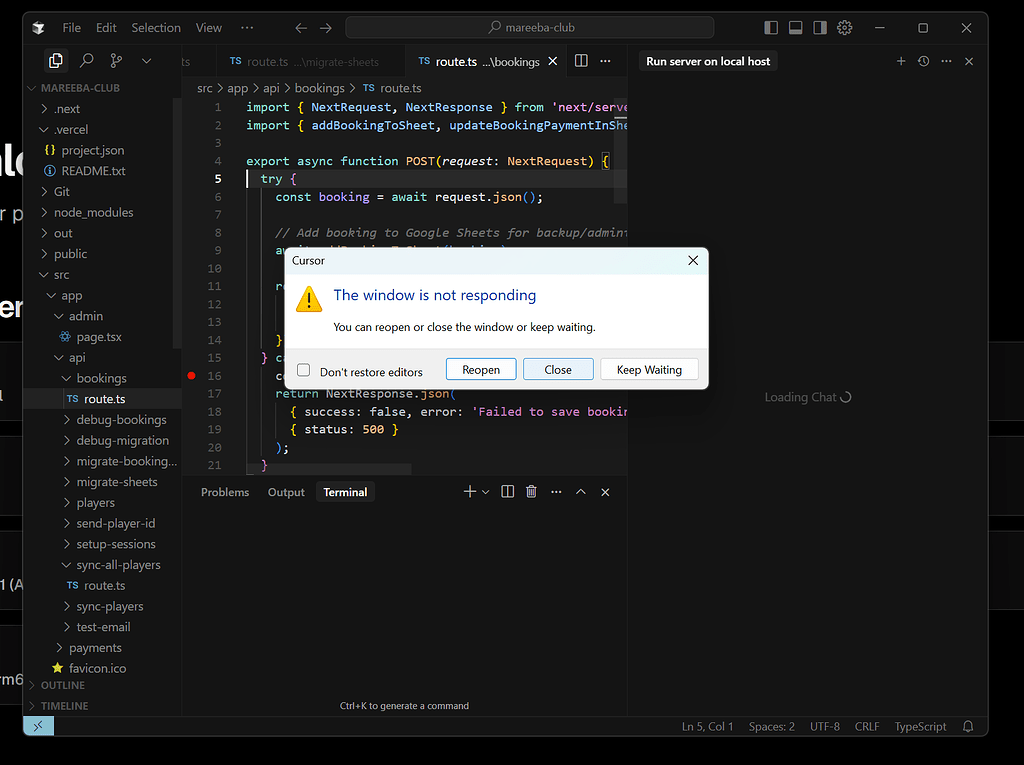Click TypeScript language mode in status bar
1024x765 pixels.
pyautogui.click(x=920, y=726)
